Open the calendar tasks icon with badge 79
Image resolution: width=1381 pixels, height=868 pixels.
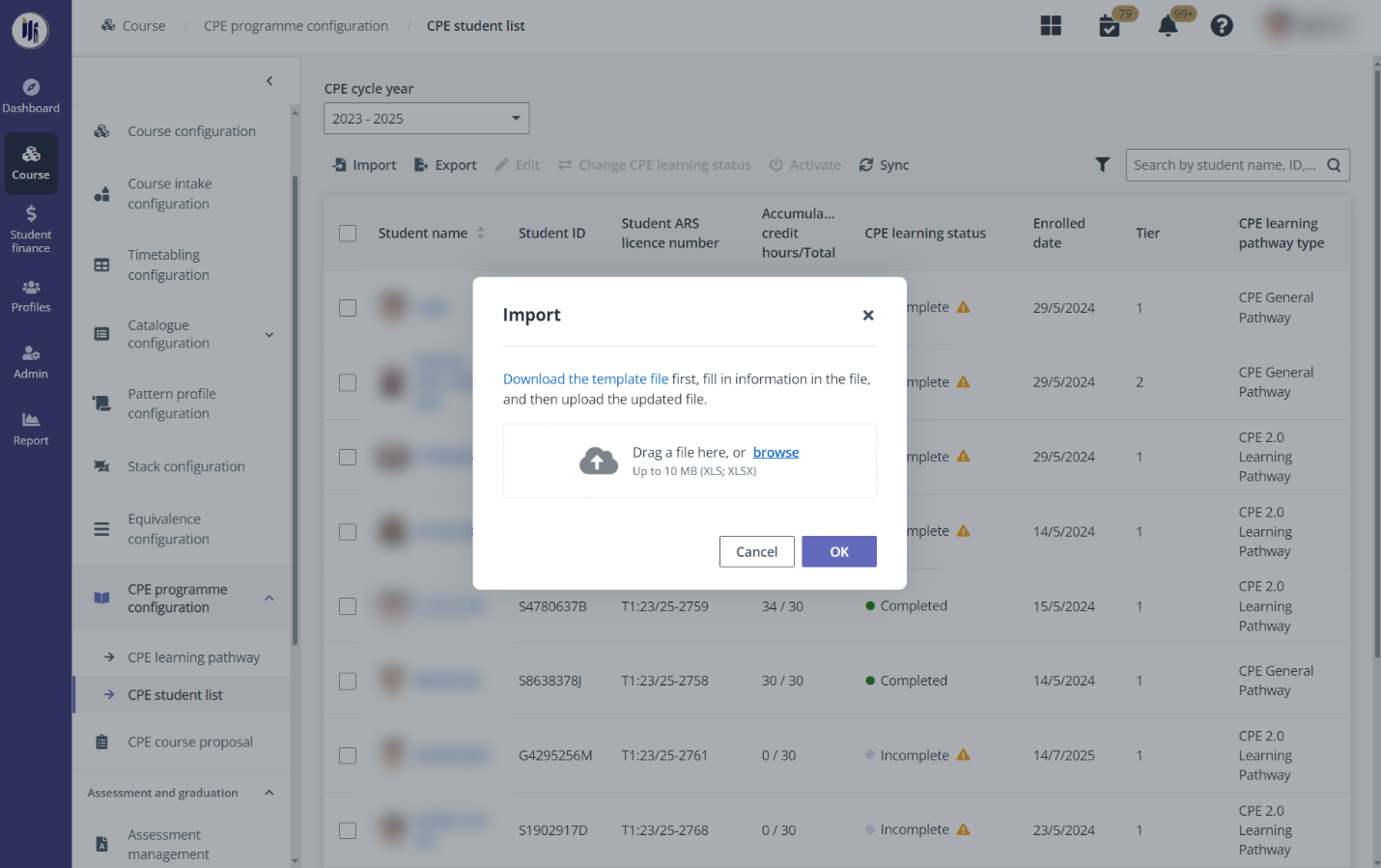tap(1110, 26)
